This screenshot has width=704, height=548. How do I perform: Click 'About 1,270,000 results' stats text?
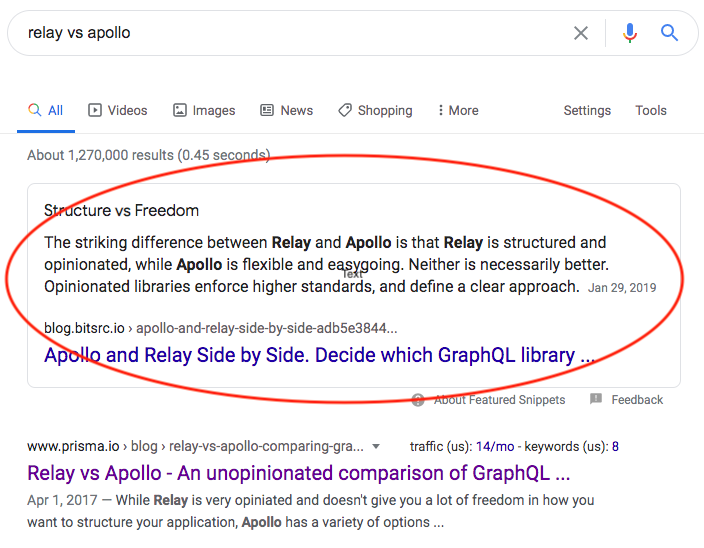[x=149, y=155]
